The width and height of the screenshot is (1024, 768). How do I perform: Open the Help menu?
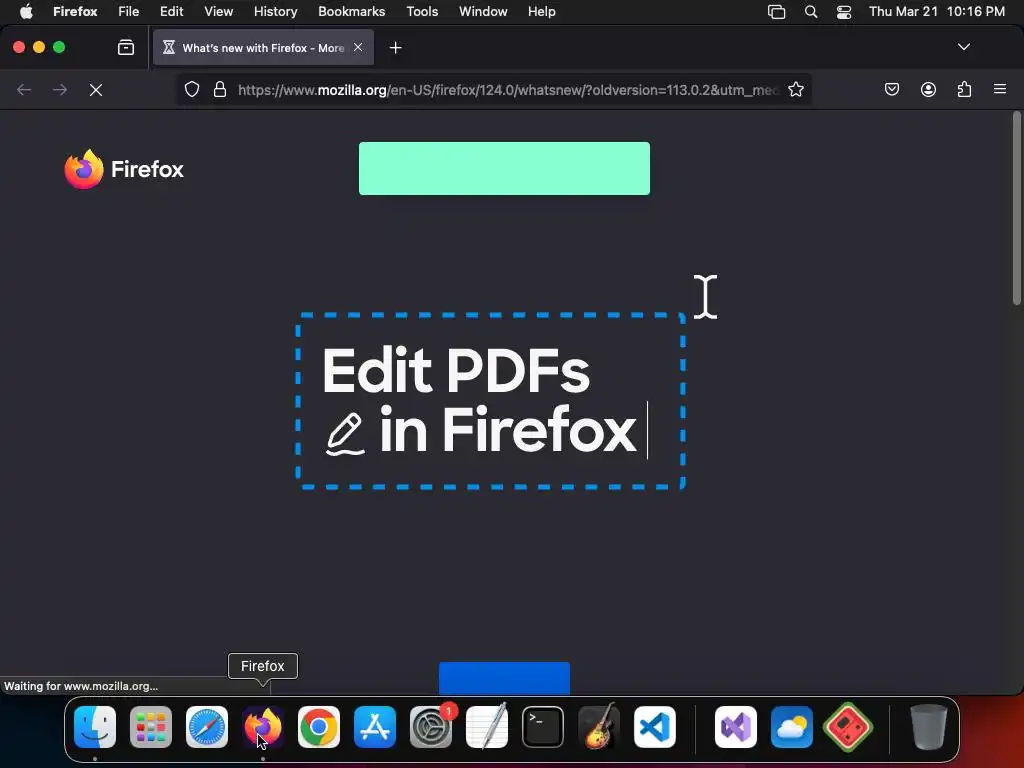point(541,12)
